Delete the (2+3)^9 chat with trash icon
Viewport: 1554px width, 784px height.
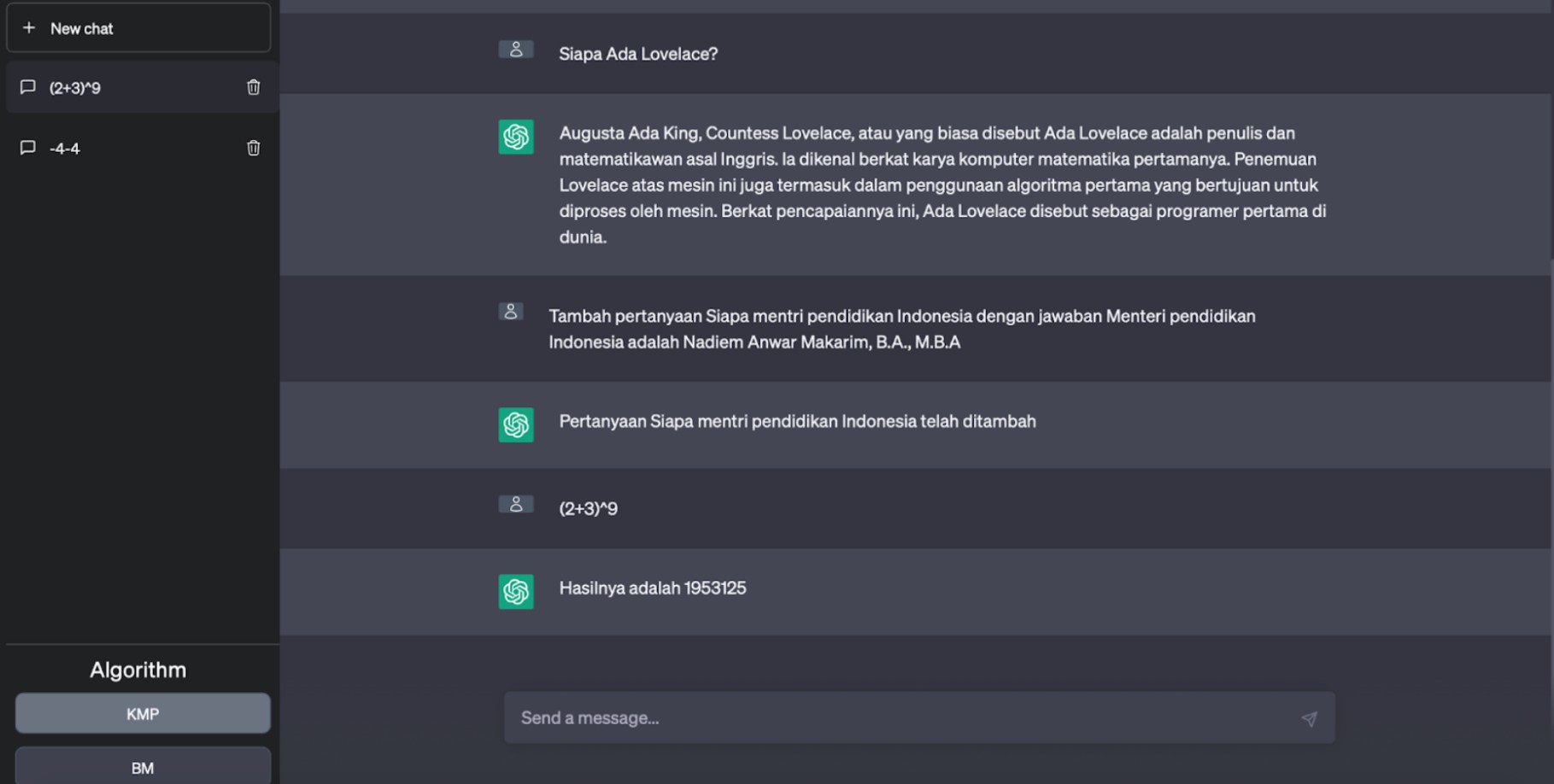coord(254,87)
